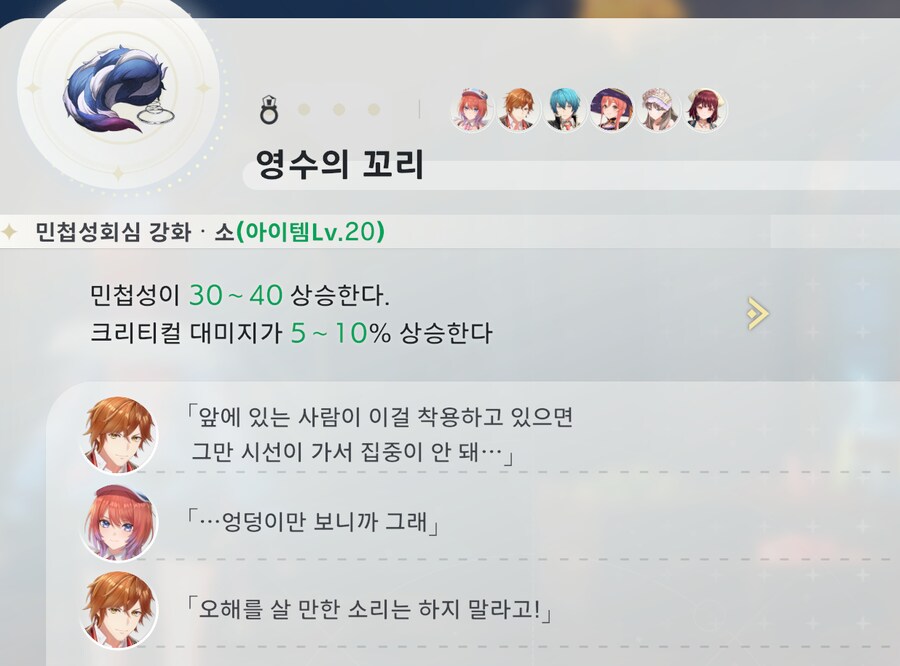
Task: Select the orange-haired boy avatar in top row
Action: [x=518, y=109]
